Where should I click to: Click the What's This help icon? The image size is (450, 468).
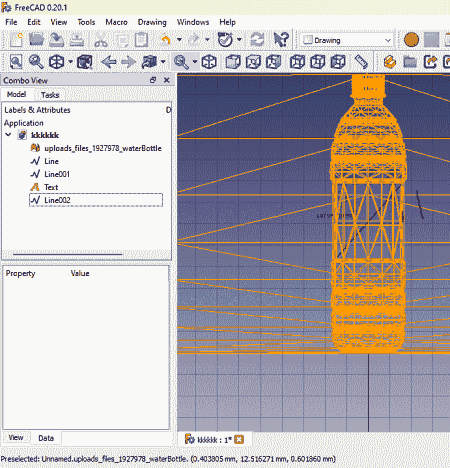(x=280, y=40)
